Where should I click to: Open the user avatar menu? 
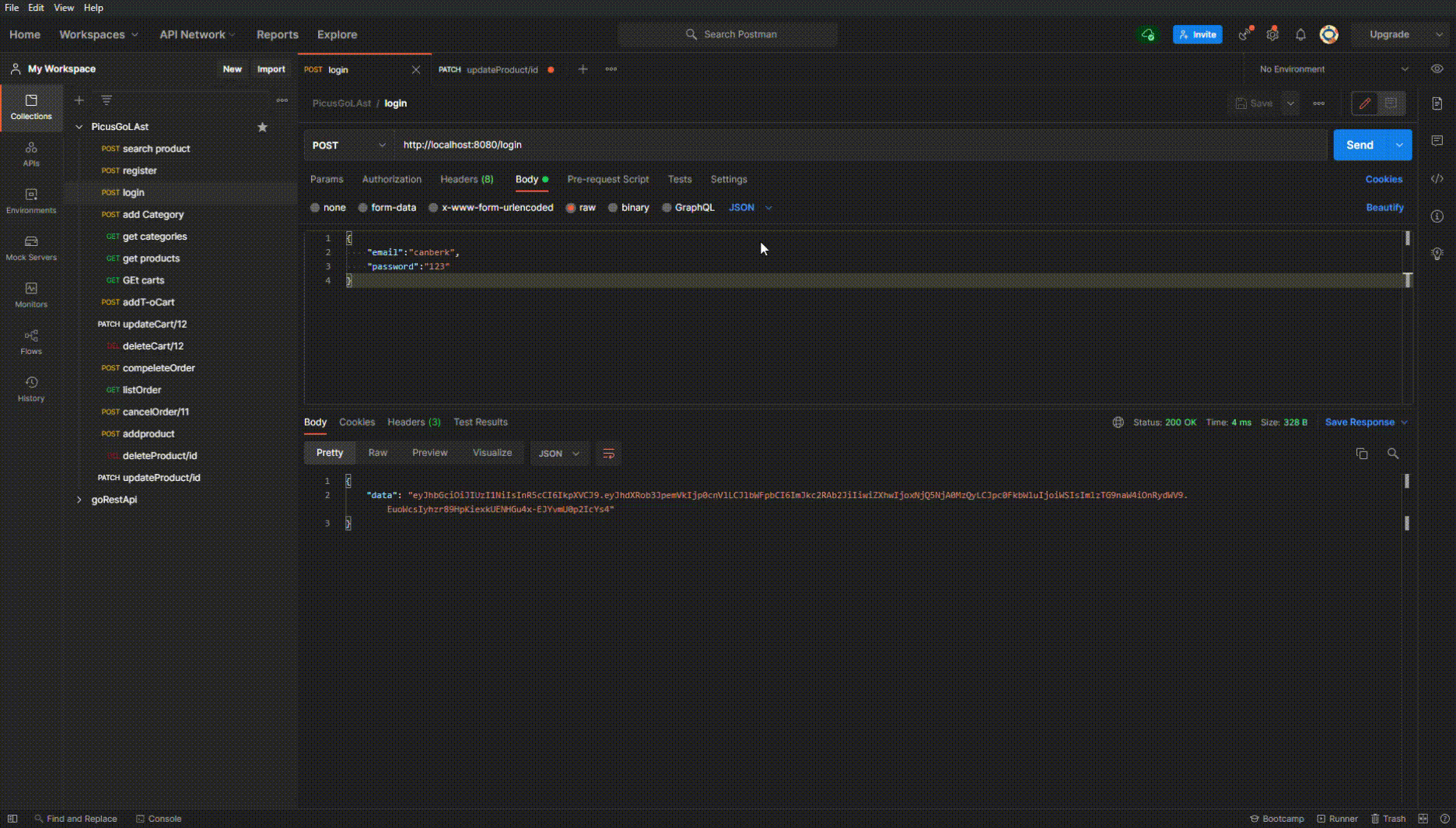[1329, 34]
